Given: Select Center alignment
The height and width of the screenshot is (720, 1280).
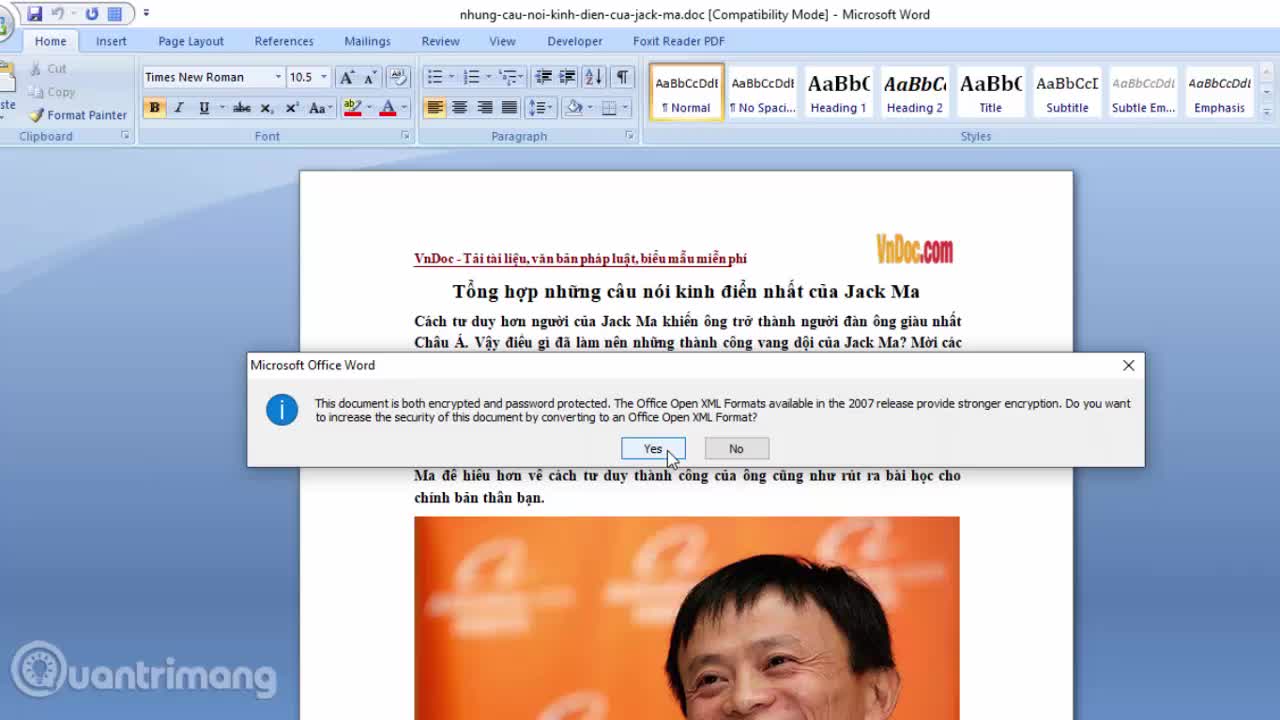Looking at the screenshot, I should pyautogui.click(x=459, y=107).
